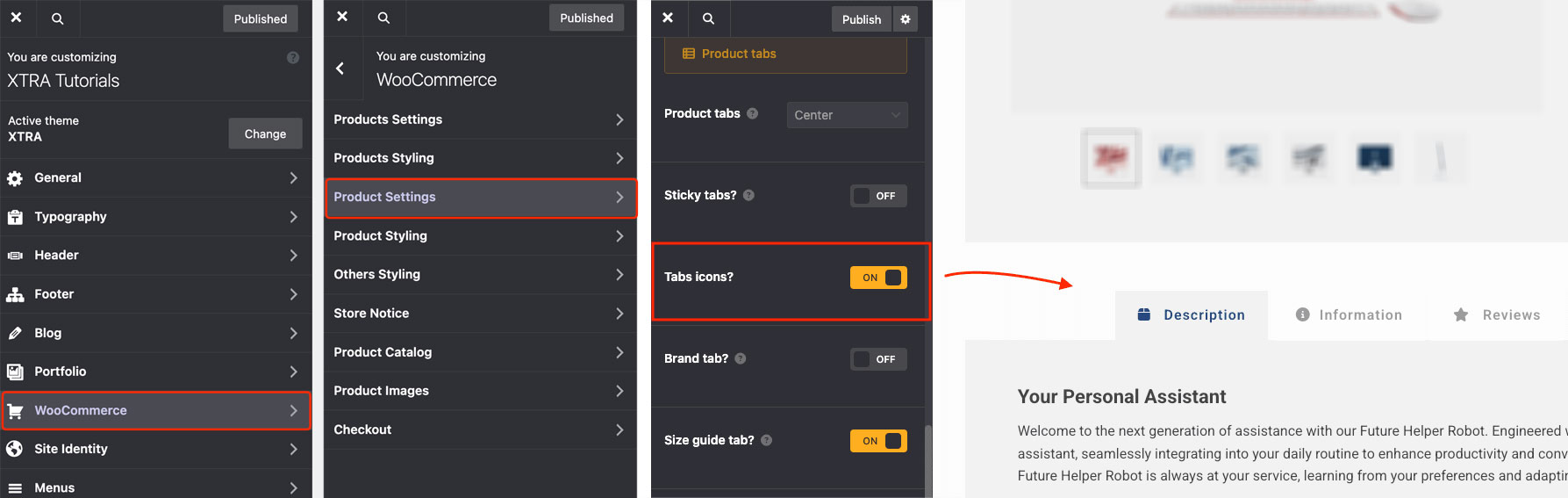Click the Publish button
The width and height of the screenshot is (1568, 498).
pyautogui.click(x=861, y=19)
